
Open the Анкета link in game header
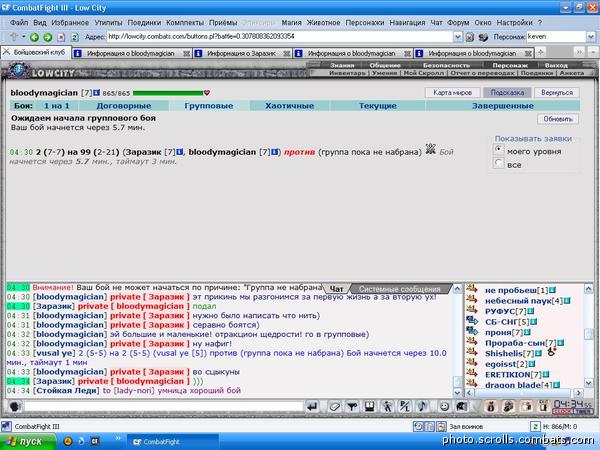click(572, 73)
